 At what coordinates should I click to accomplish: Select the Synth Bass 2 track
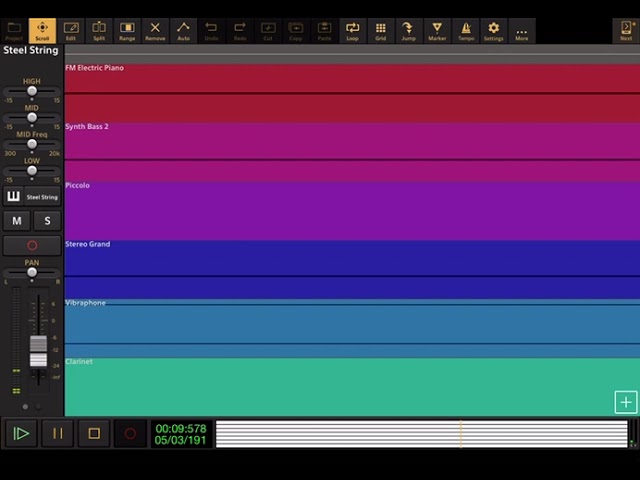click(352, 152)
